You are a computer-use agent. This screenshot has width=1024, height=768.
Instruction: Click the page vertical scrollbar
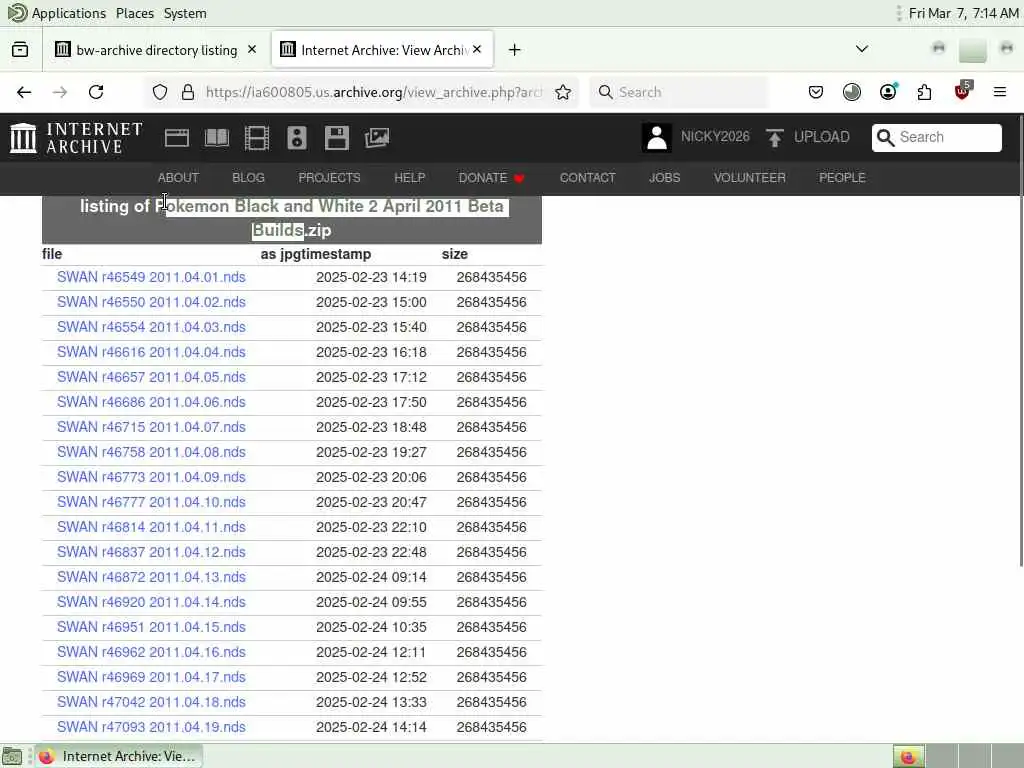pyautogui.click(x=1020, y=340)
